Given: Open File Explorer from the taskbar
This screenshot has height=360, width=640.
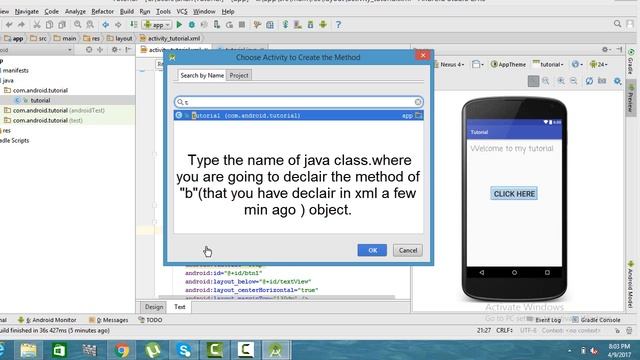Looking at the screenshot, I should pos(28,350).
